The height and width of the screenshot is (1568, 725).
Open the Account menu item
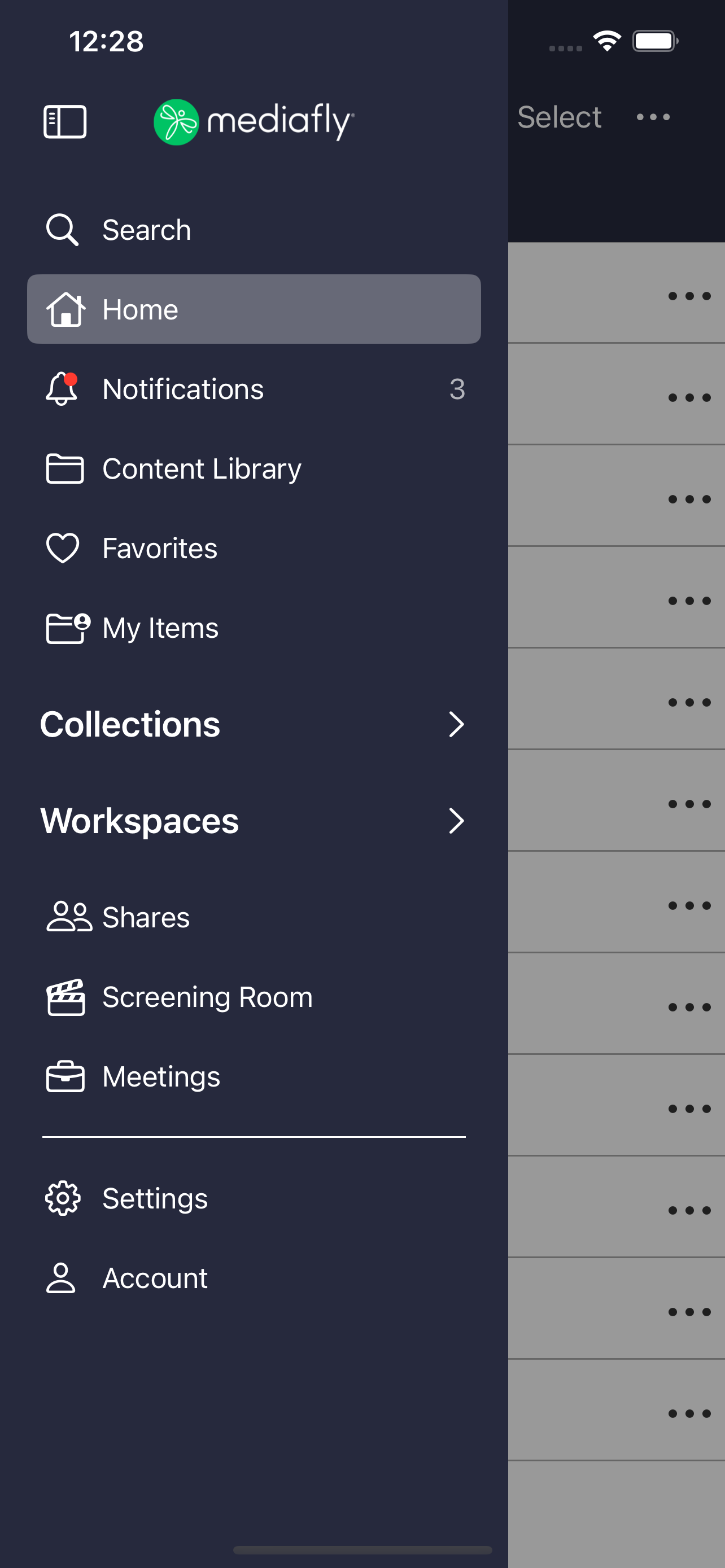[254, 1278]
